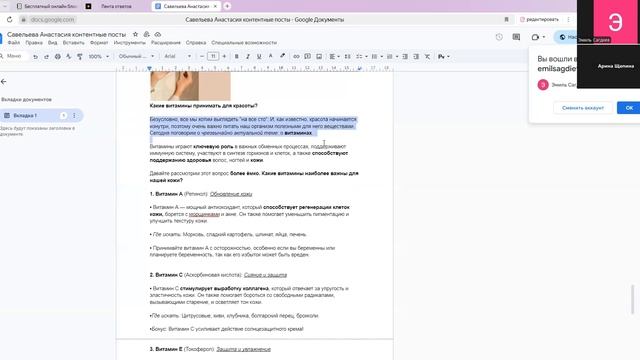The width and height of the screenshot is (640, 360).
Task: Open the Правка menu
Action: pos(34,42)
